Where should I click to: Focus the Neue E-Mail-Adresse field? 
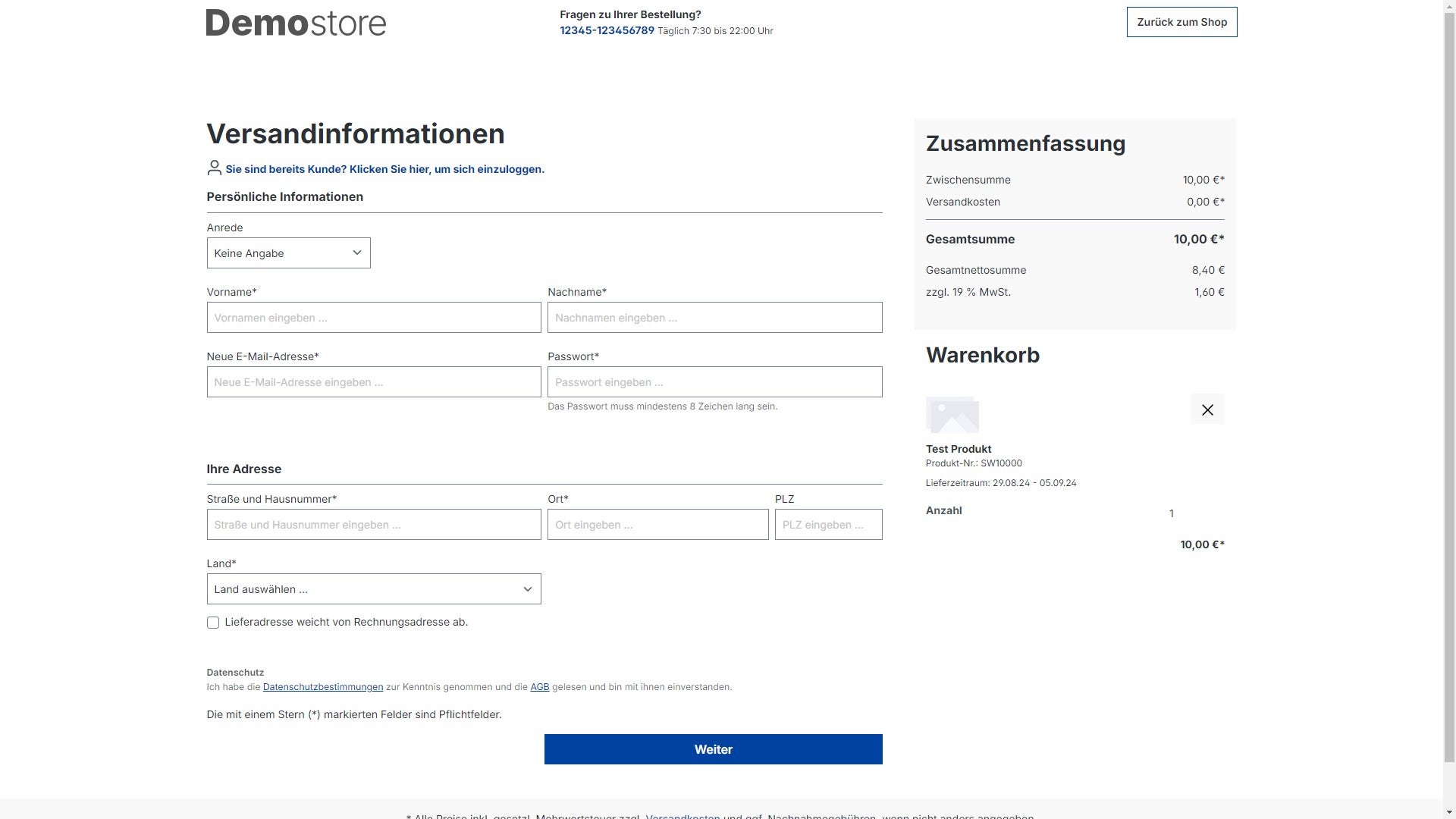click(x=374, y=382)
